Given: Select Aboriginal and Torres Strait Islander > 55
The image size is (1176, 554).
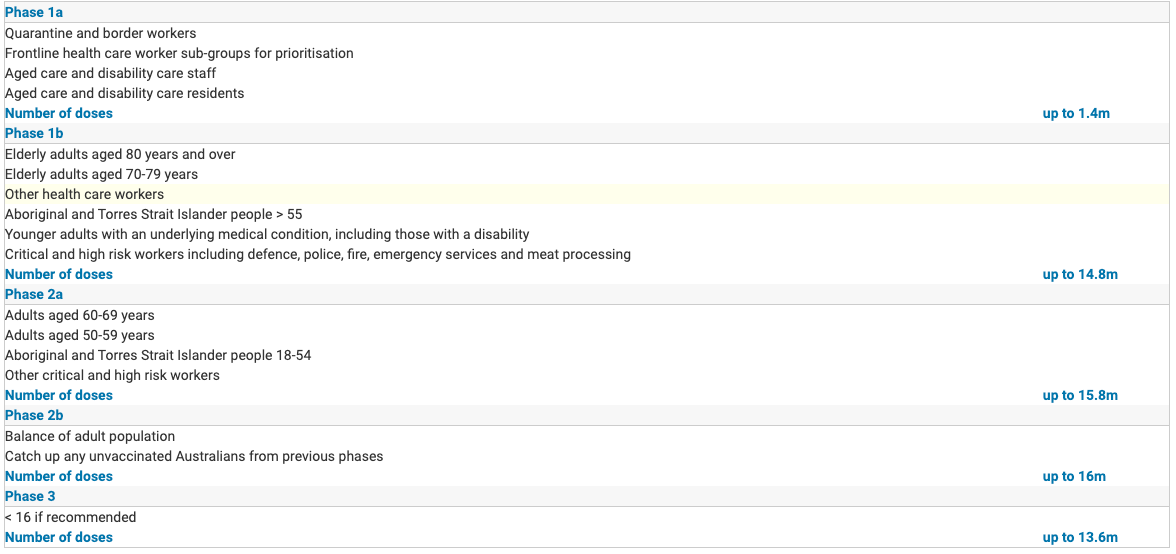Looking at the screenshot, I should click(x=153, y=214).
